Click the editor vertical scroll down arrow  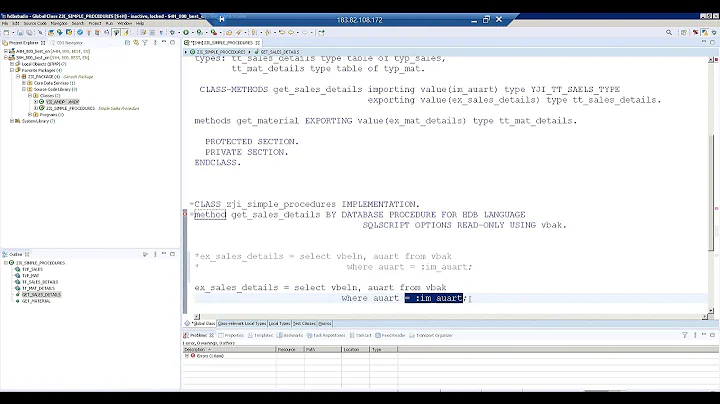[x=711, y=311]
